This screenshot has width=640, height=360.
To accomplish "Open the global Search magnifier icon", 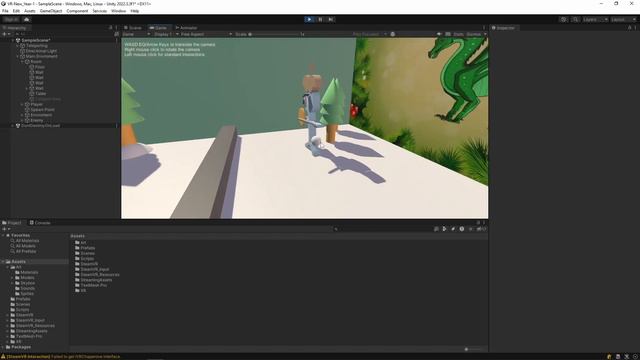I will pyautogui.click(x=575, y=20).
